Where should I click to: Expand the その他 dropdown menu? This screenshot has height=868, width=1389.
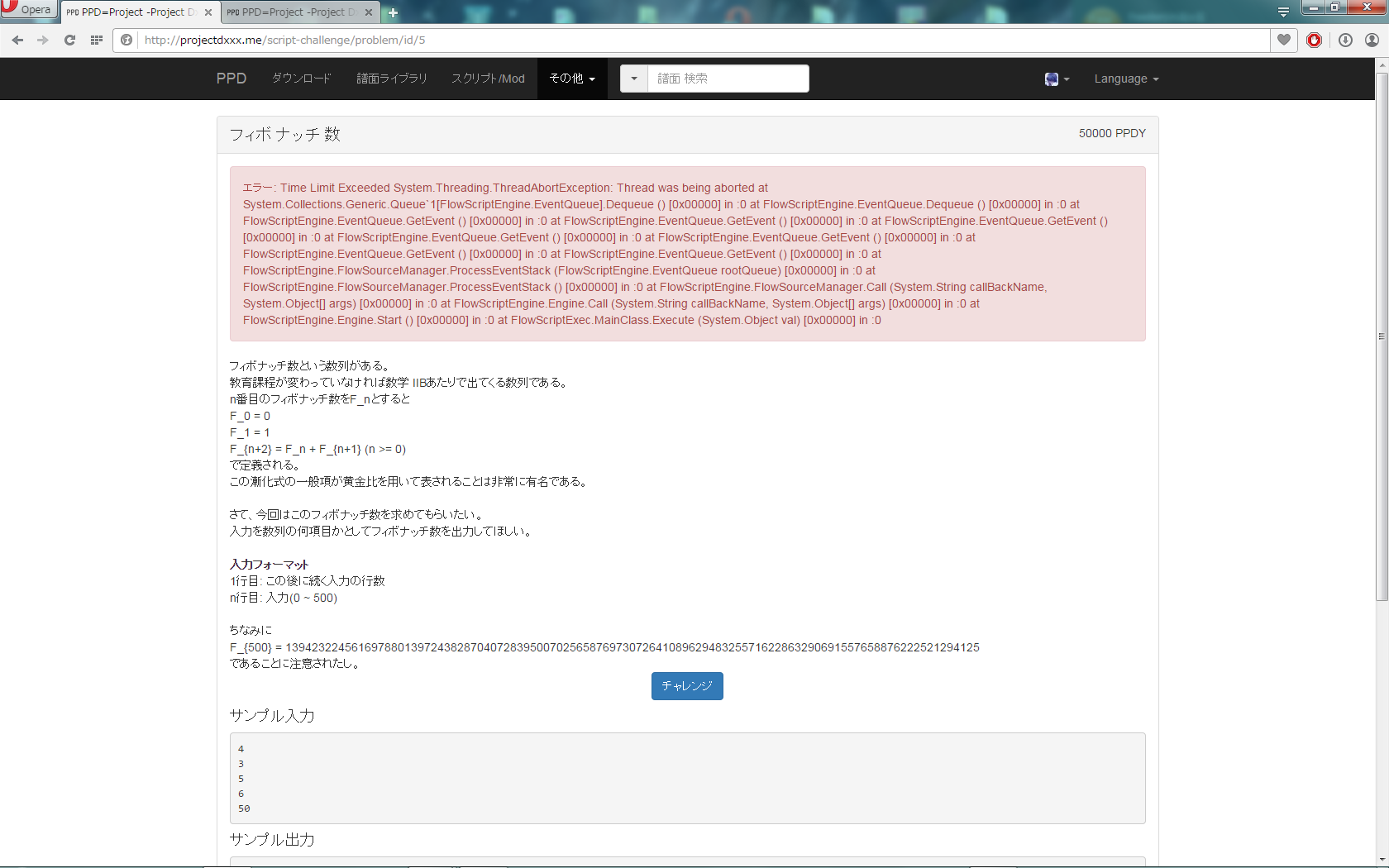click(x=572, y=79)
